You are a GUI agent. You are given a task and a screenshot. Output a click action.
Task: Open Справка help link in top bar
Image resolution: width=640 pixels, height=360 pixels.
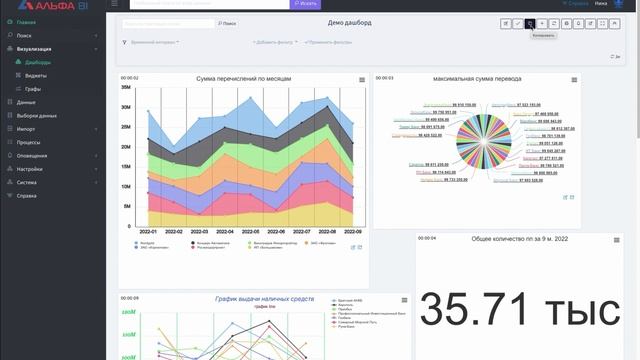(x=576, y=3)
